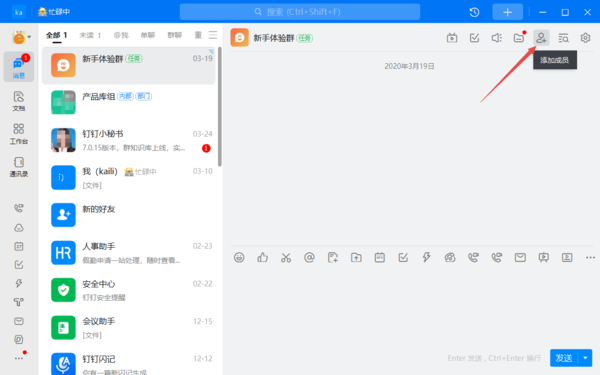Open the Workbench (工作台) sidebar section
Viewport: 600px width, 375px height.
pos(19,134)
